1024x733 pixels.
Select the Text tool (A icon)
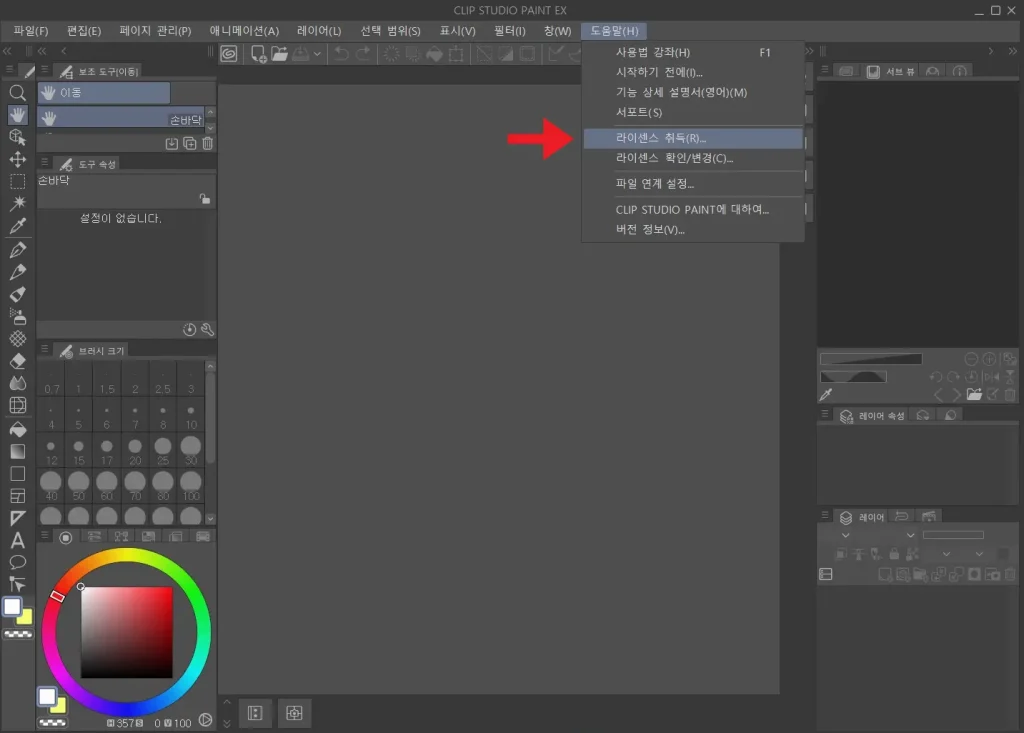tap(17, 540)
